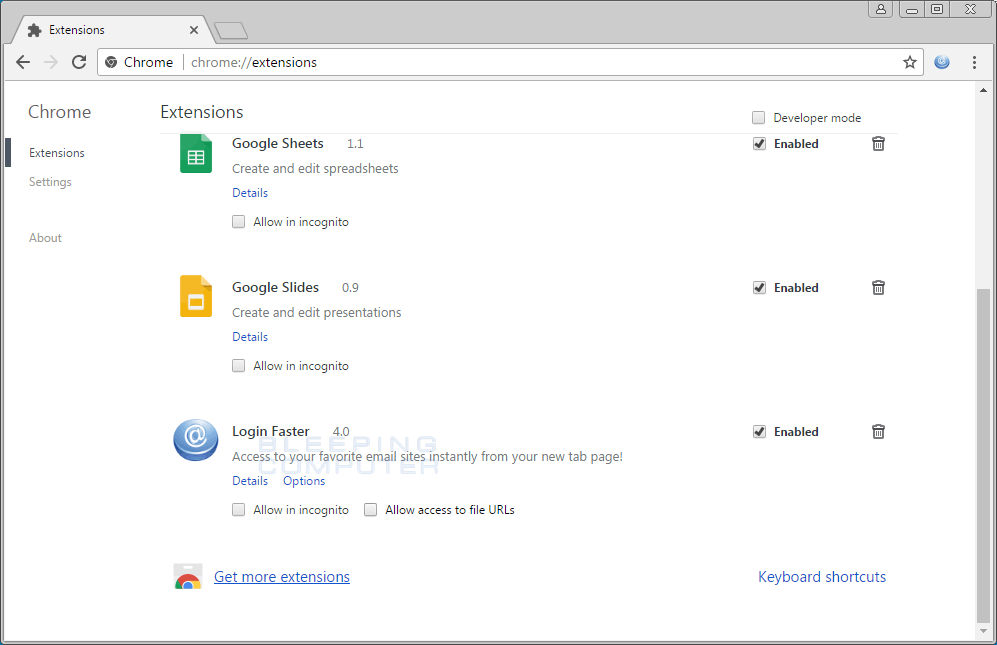
Task: Enable Developer mode
Action: (x=758, y=117)
